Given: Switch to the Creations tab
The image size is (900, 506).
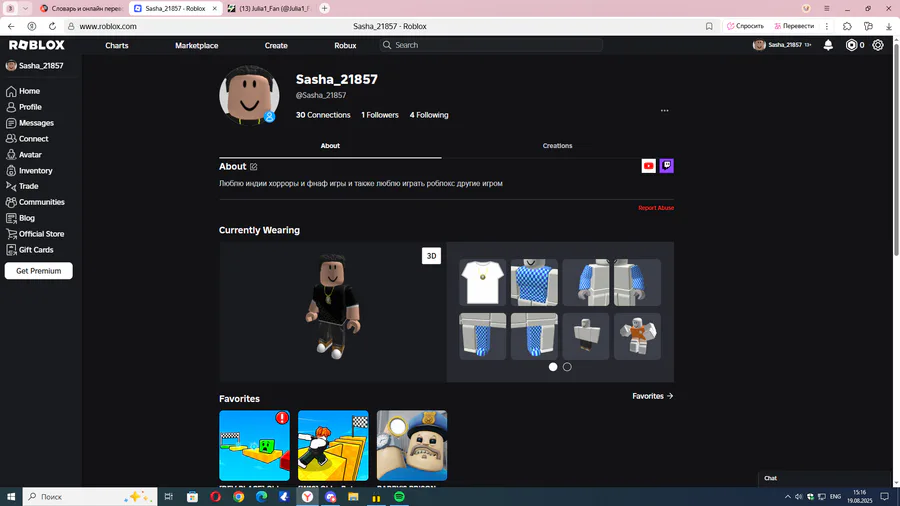Looking at the screenshot, I should tap(557, 146).
